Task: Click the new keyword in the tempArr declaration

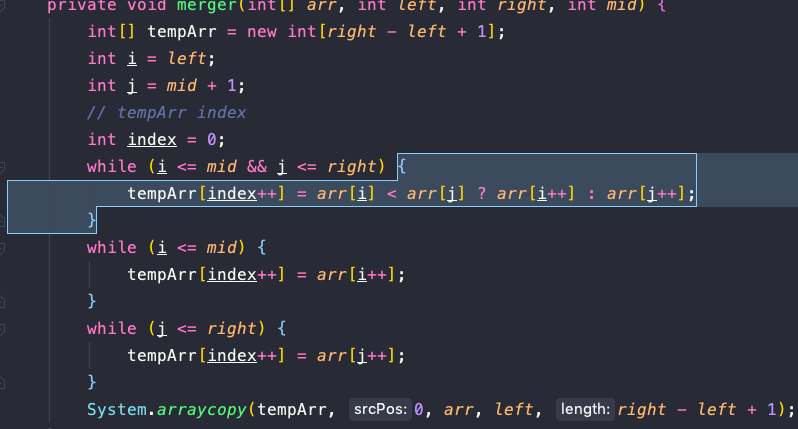Action: point(262,32)
